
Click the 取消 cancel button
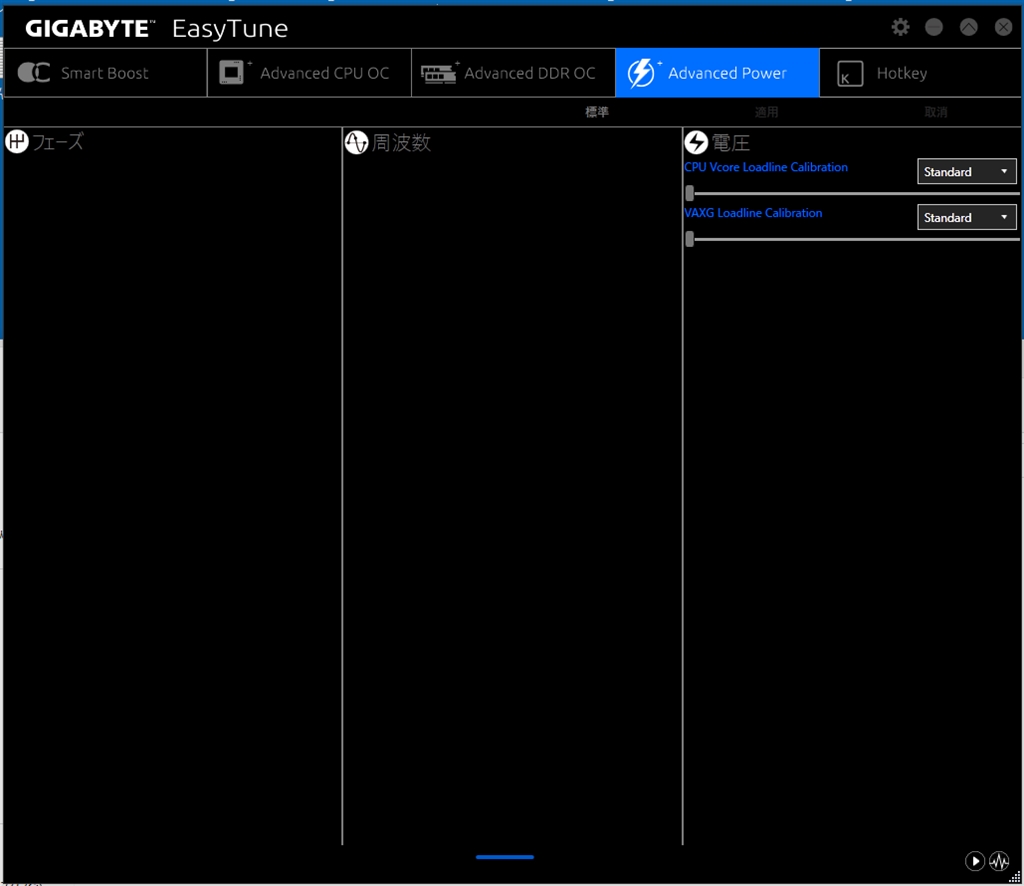click(x=936, y=112)
